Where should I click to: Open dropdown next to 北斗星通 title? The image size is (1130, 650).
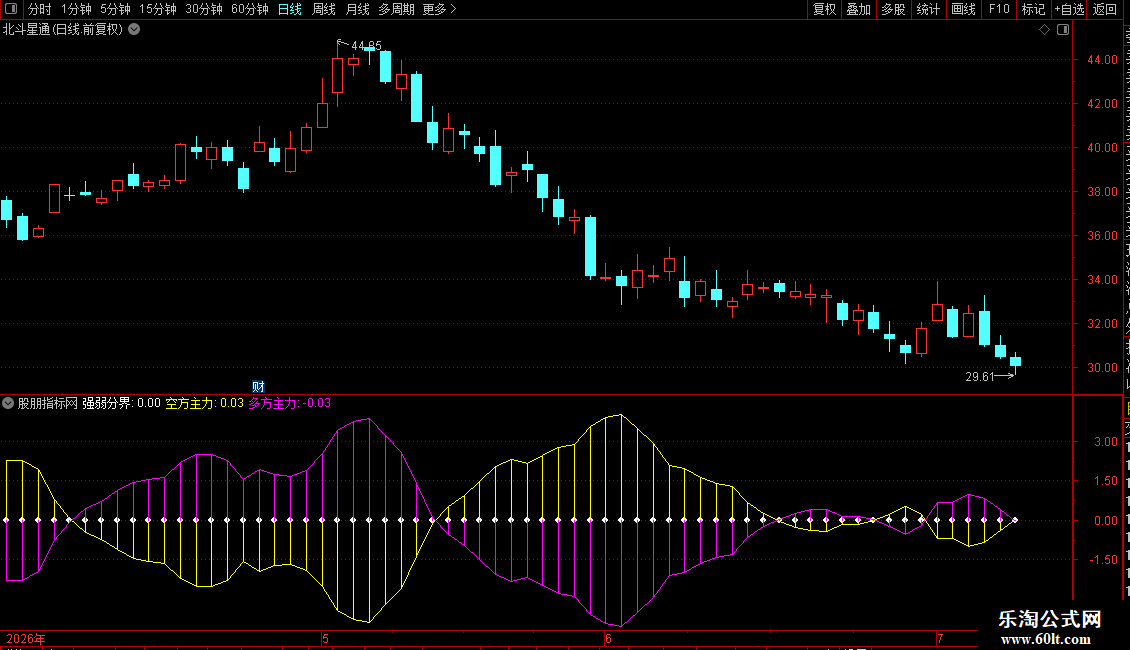coord(134,30)
